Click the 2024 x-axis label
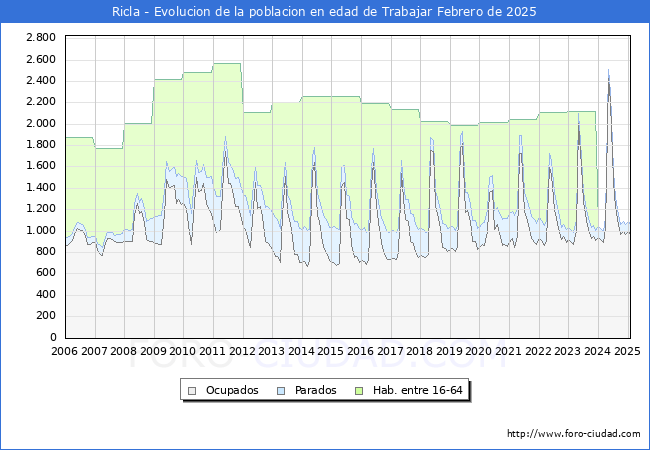This screenshot has width=650, height=450. click(597, 351)
